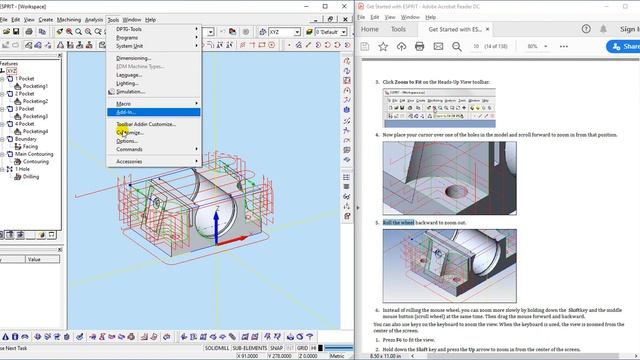The width and height of the screenshot is (640, 360).
Task: Click the star bookmark icon in Acrobat
Action: [x=383, y=47]
